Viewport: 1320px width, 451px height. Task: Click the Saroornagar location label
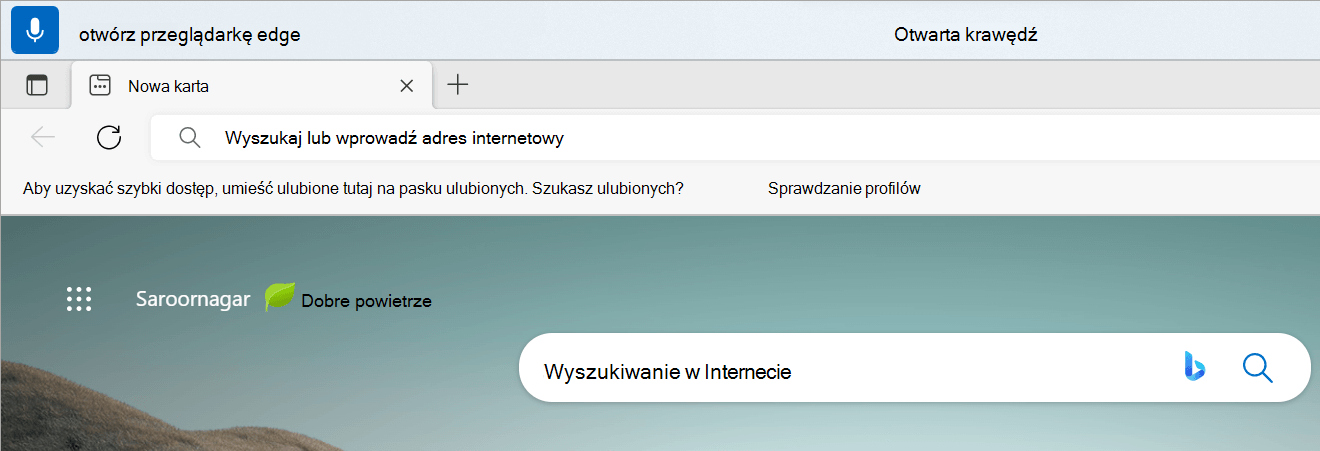193,299
